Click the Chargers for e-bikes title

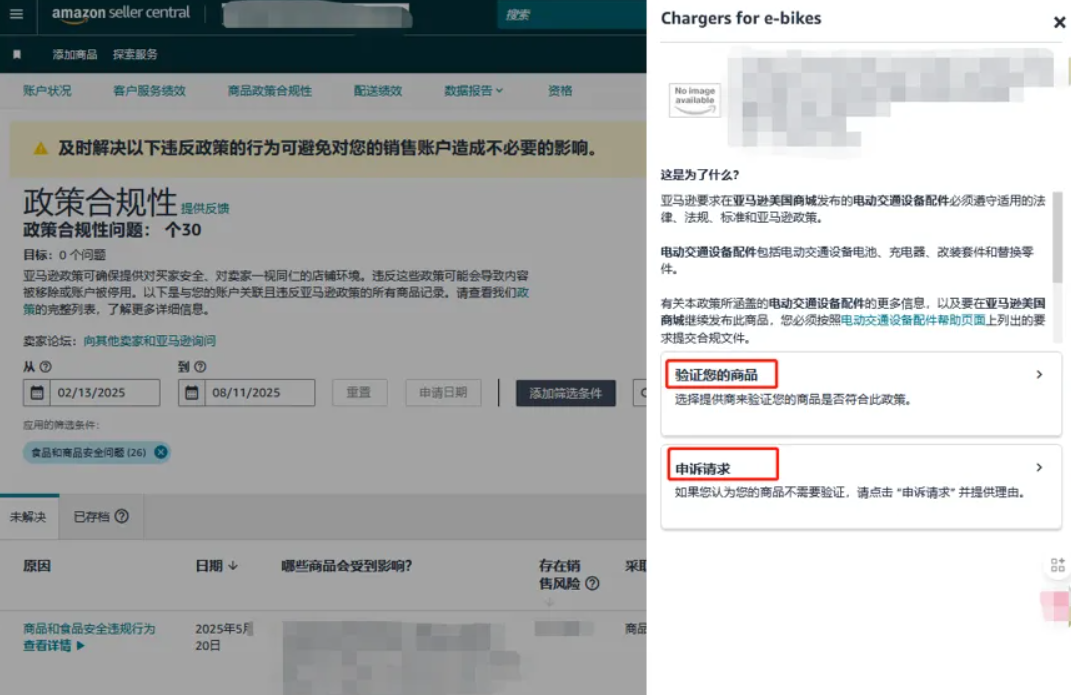741,18
